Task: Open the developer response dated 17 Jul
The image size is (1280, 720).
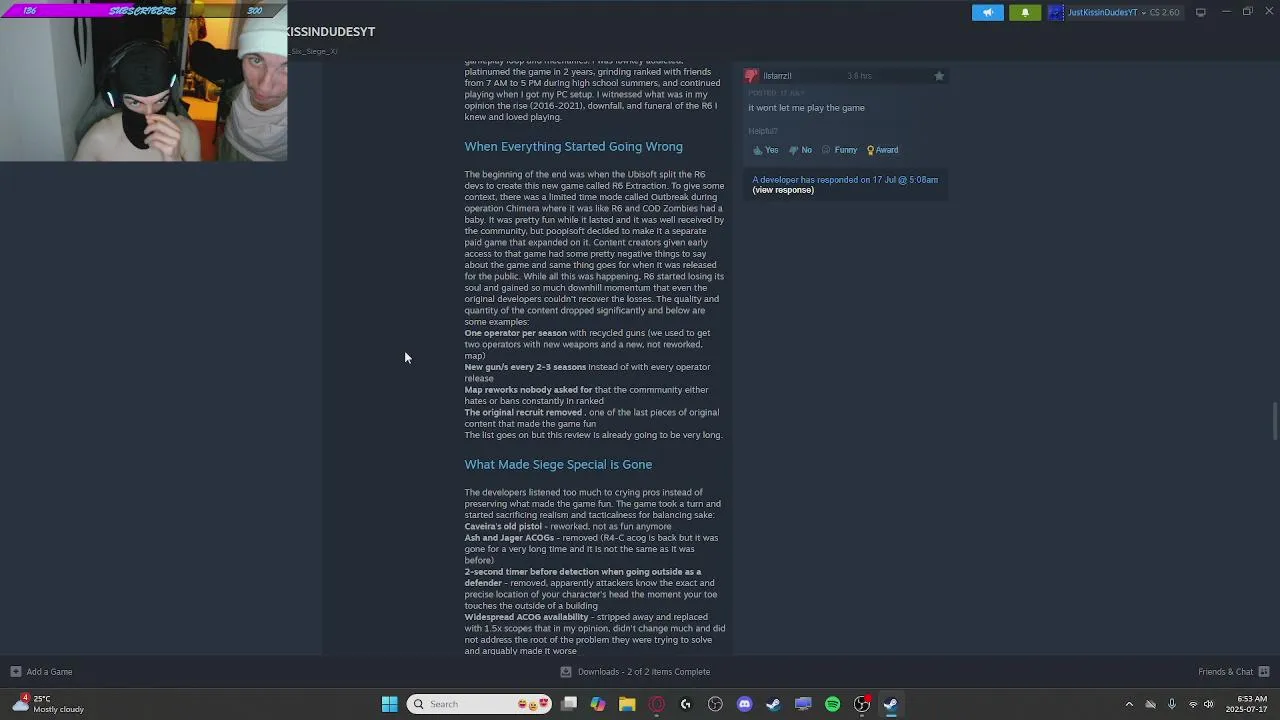Action: 845,180
